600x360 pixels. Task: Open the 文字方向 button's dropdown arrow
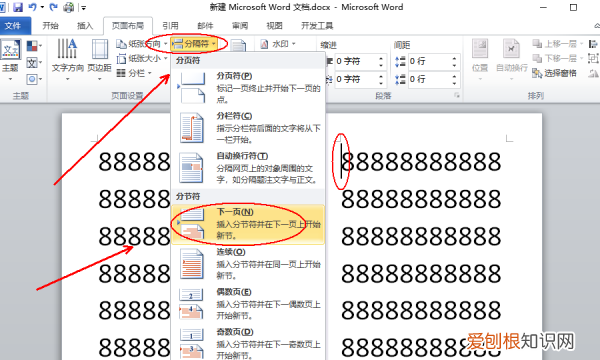[68, 79]
